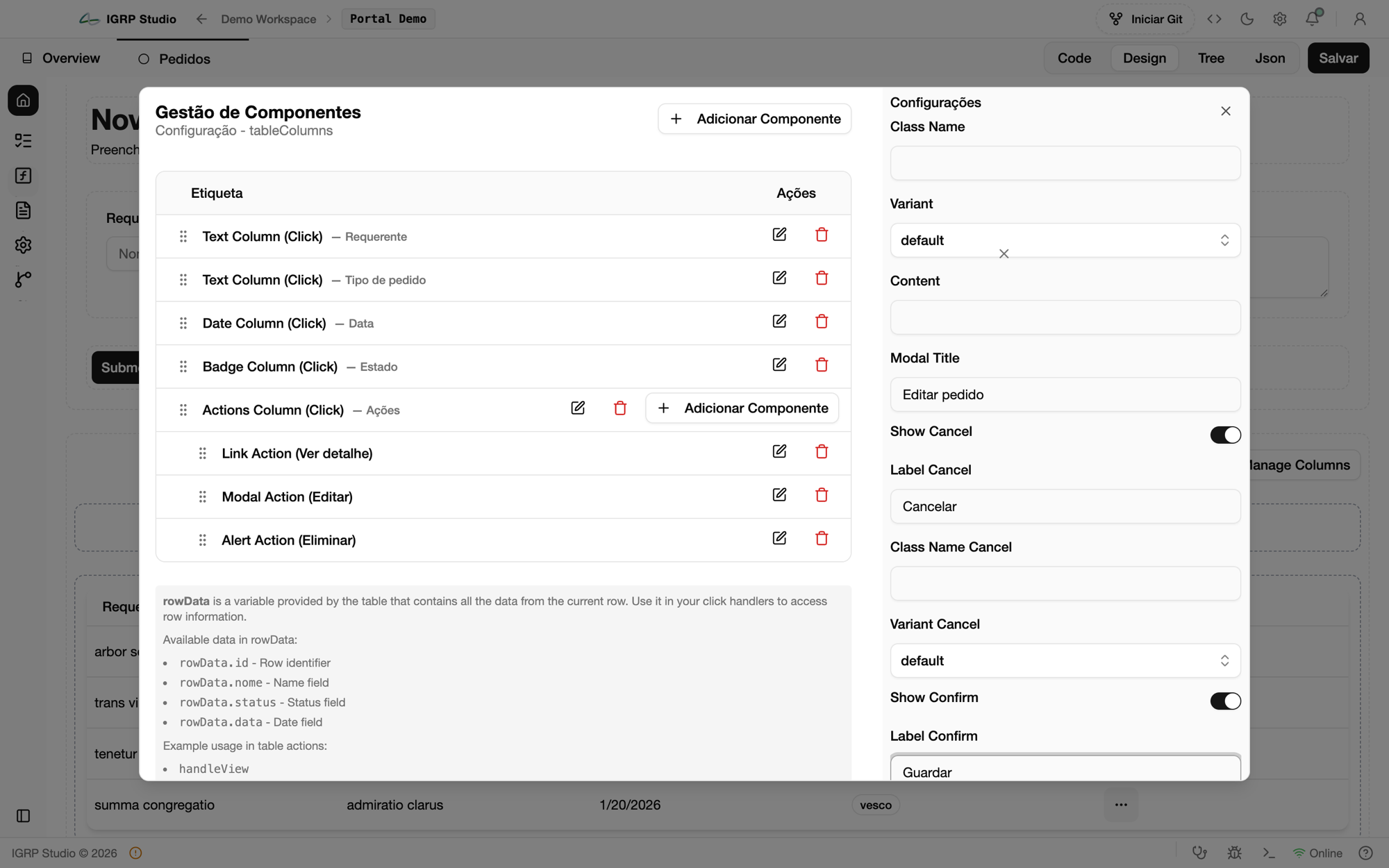Switch to the Code view tab

[1074, 58]
